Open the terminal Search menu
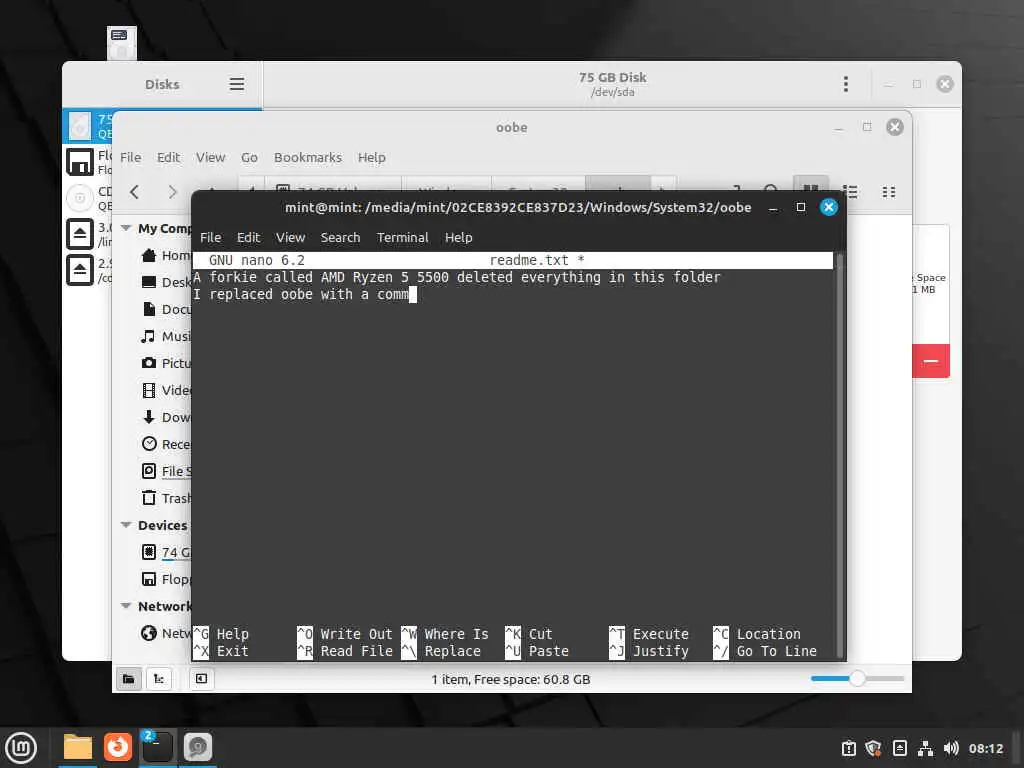Viewport: 1024px width, 768px height. (340, 238)
